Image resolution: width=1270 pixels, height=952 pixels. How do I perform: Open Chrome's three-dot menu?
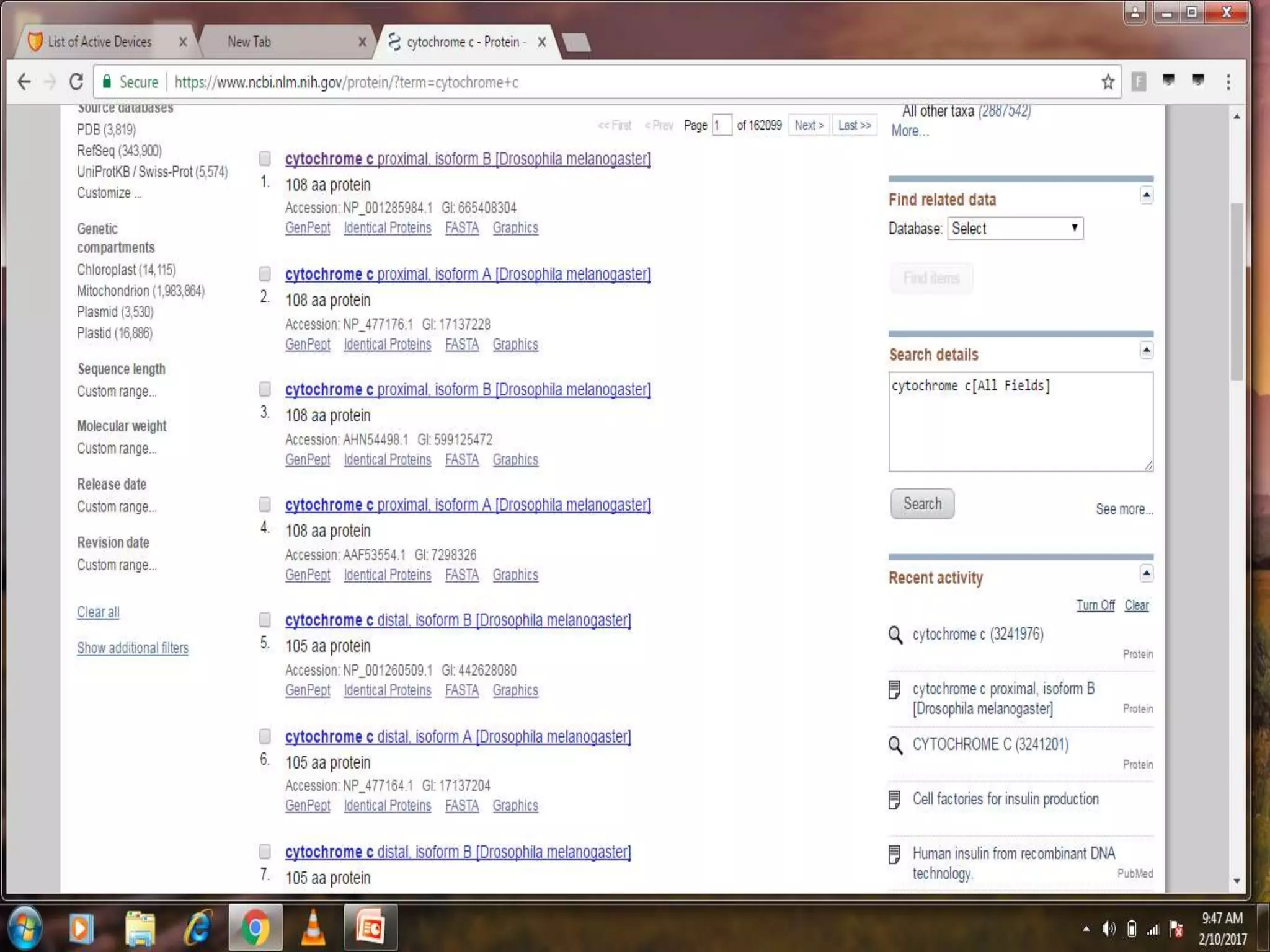coord(1228,82)
